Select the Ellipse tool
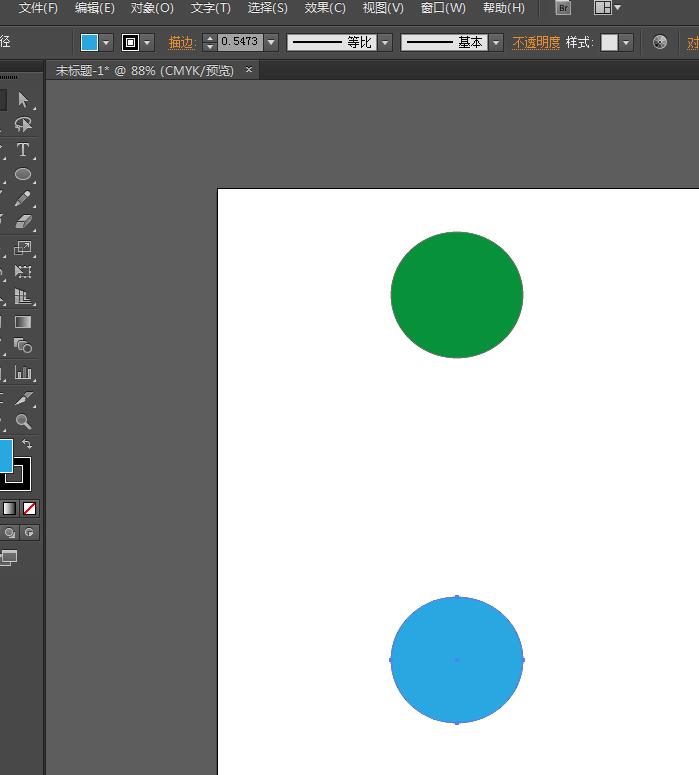This screenshot has width=699, height=775. pyautogui.click(x=23, y=174)
